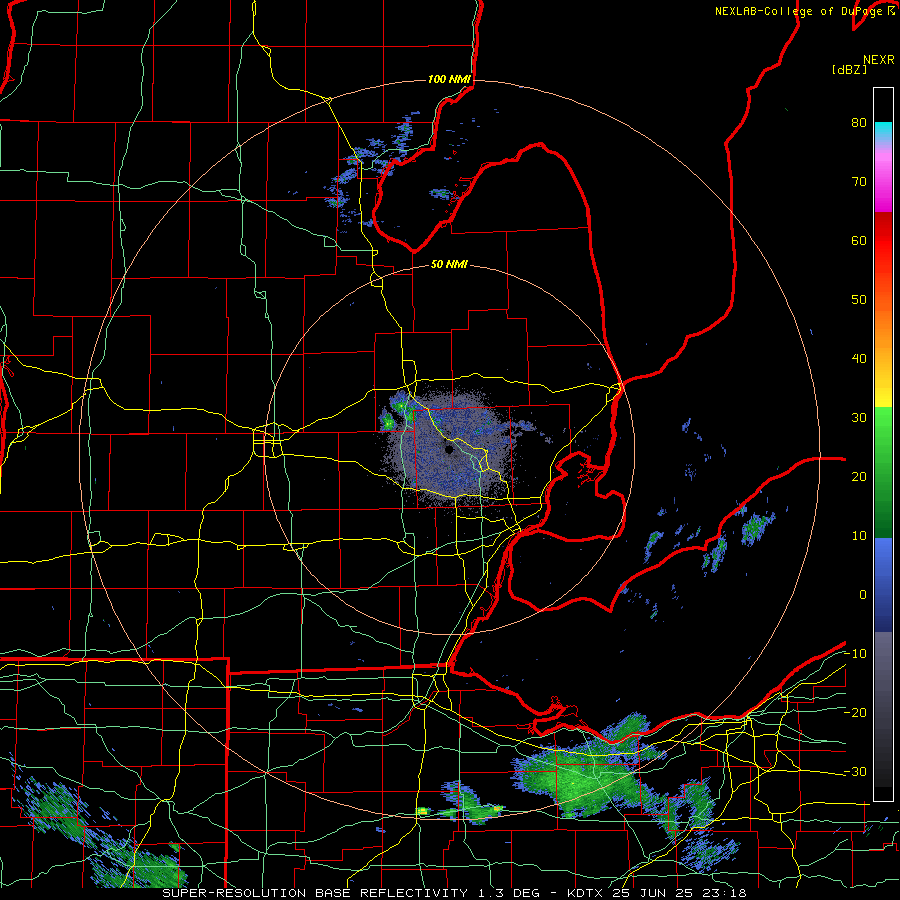Click the bright green segment of the color bar
This screenshot has height=900, width=900.
tap(883, 425)
